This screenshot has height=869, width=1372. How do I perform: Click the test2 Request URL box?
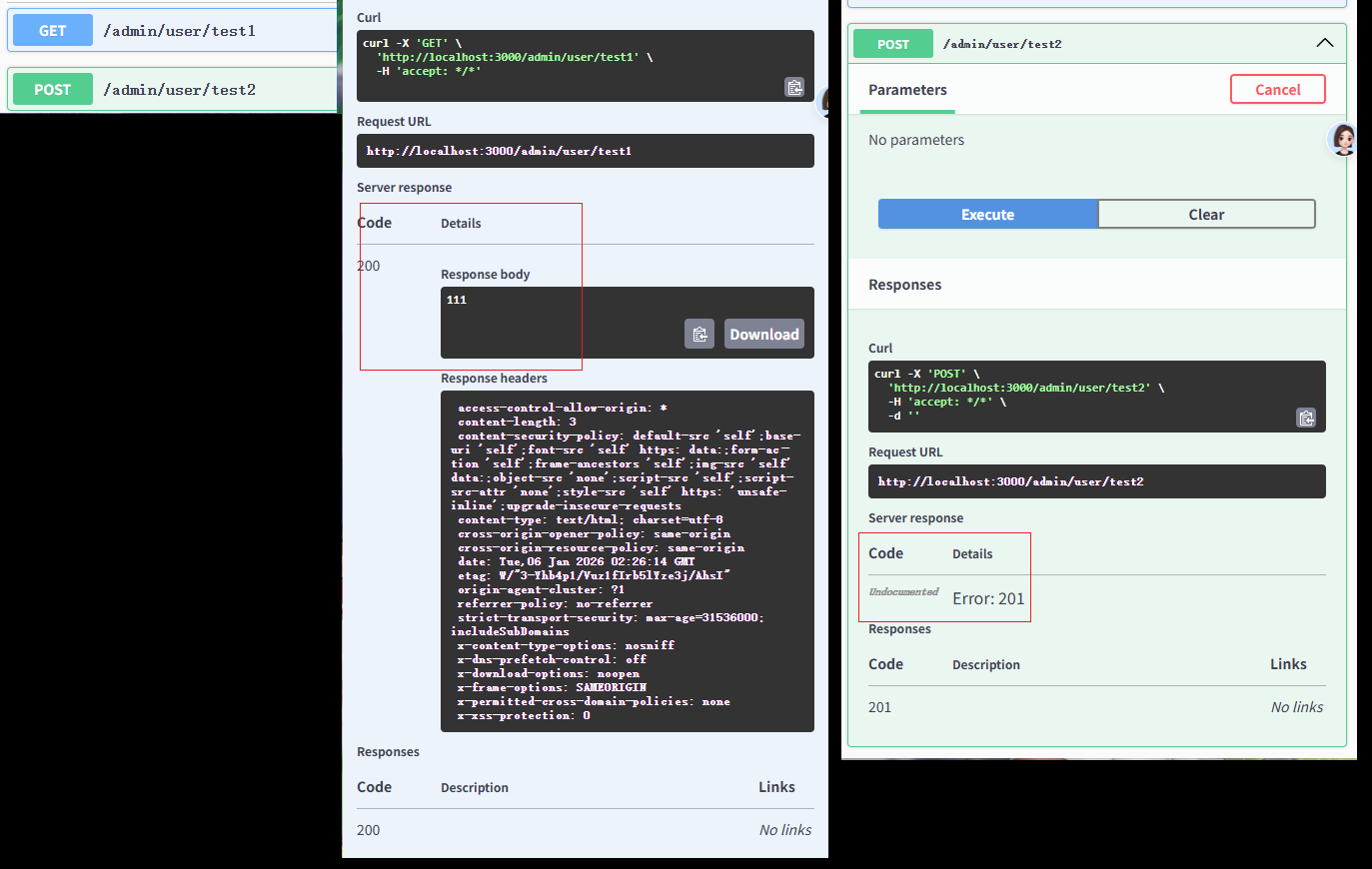click(1096, 481)
